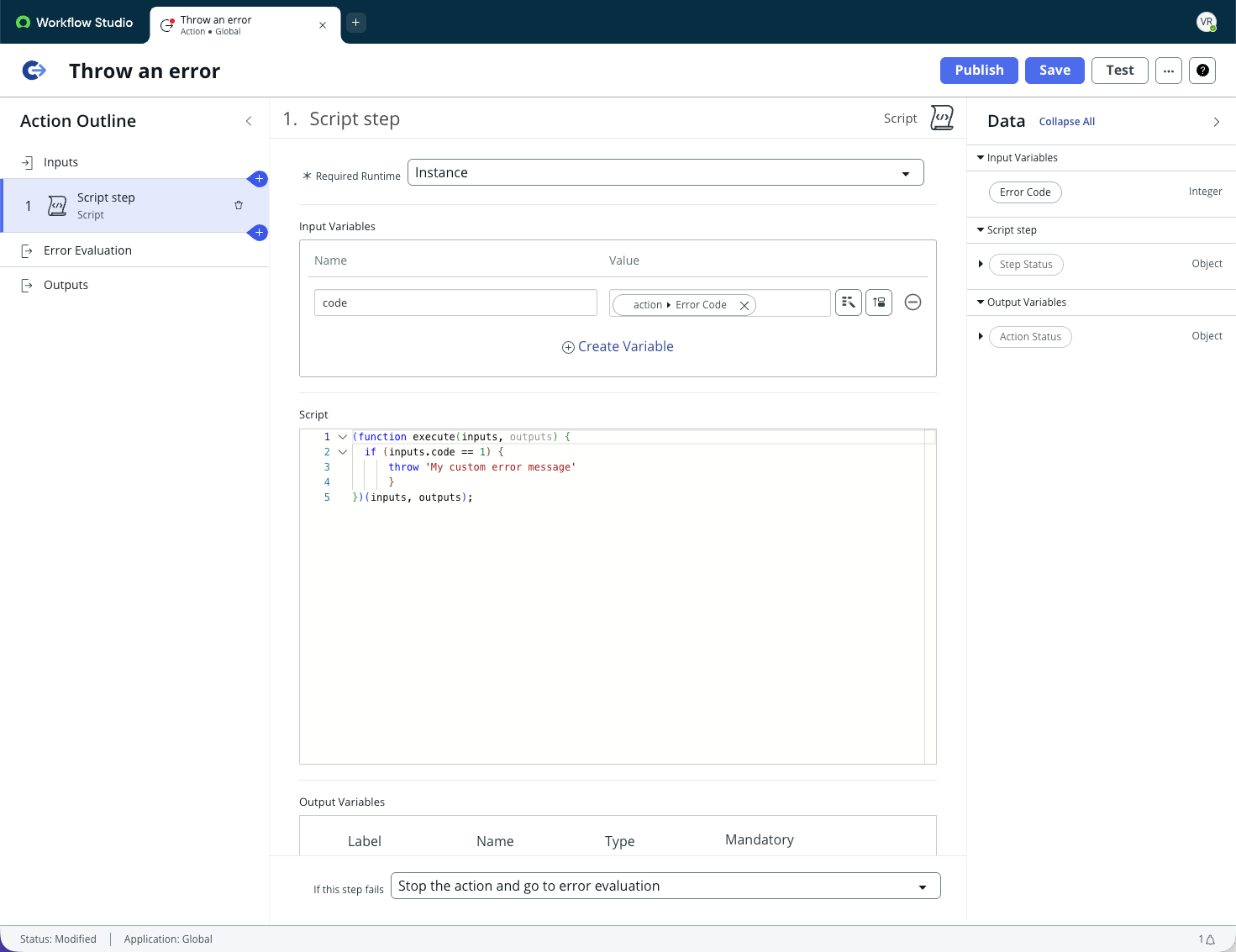
Task: Click the Workflow Studio logo icon
Action: coord(23,23)
